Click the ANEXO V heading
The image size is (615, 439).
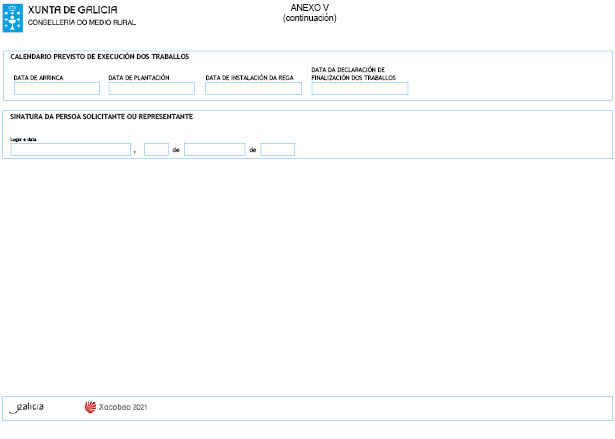309,8
